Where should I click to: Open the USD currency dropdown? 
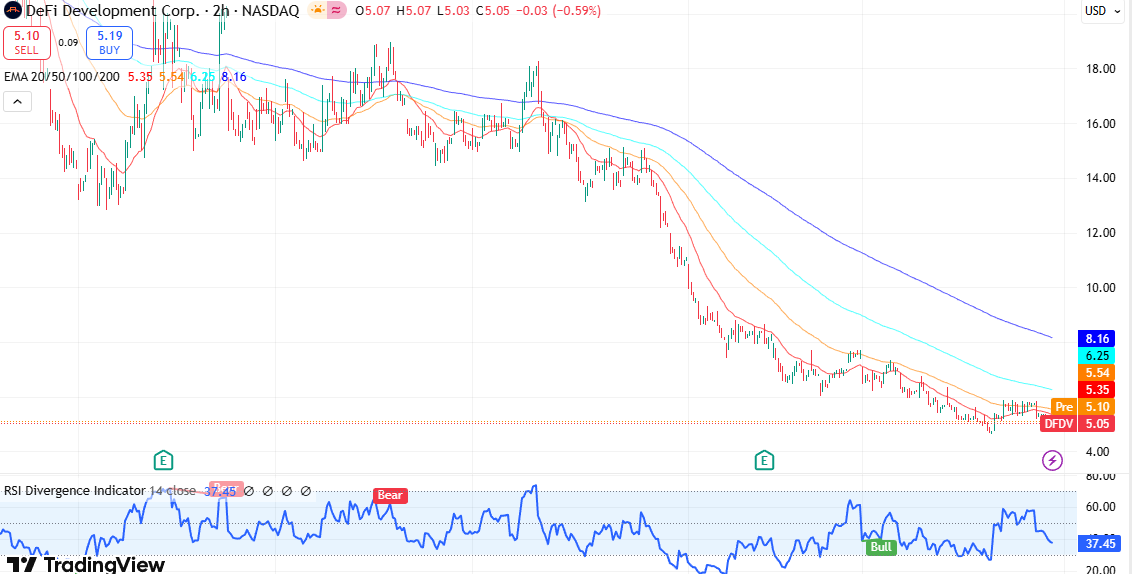click(1103, 11)
